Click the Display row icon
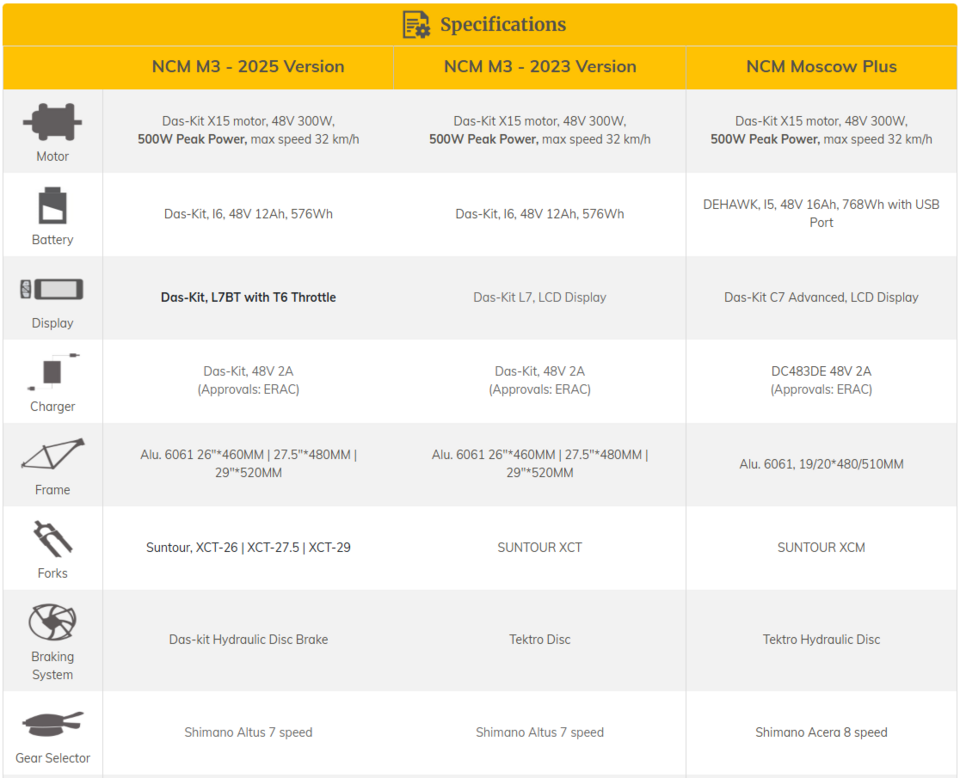This screenshot has width=960, height=778. (x=52, y=289)
